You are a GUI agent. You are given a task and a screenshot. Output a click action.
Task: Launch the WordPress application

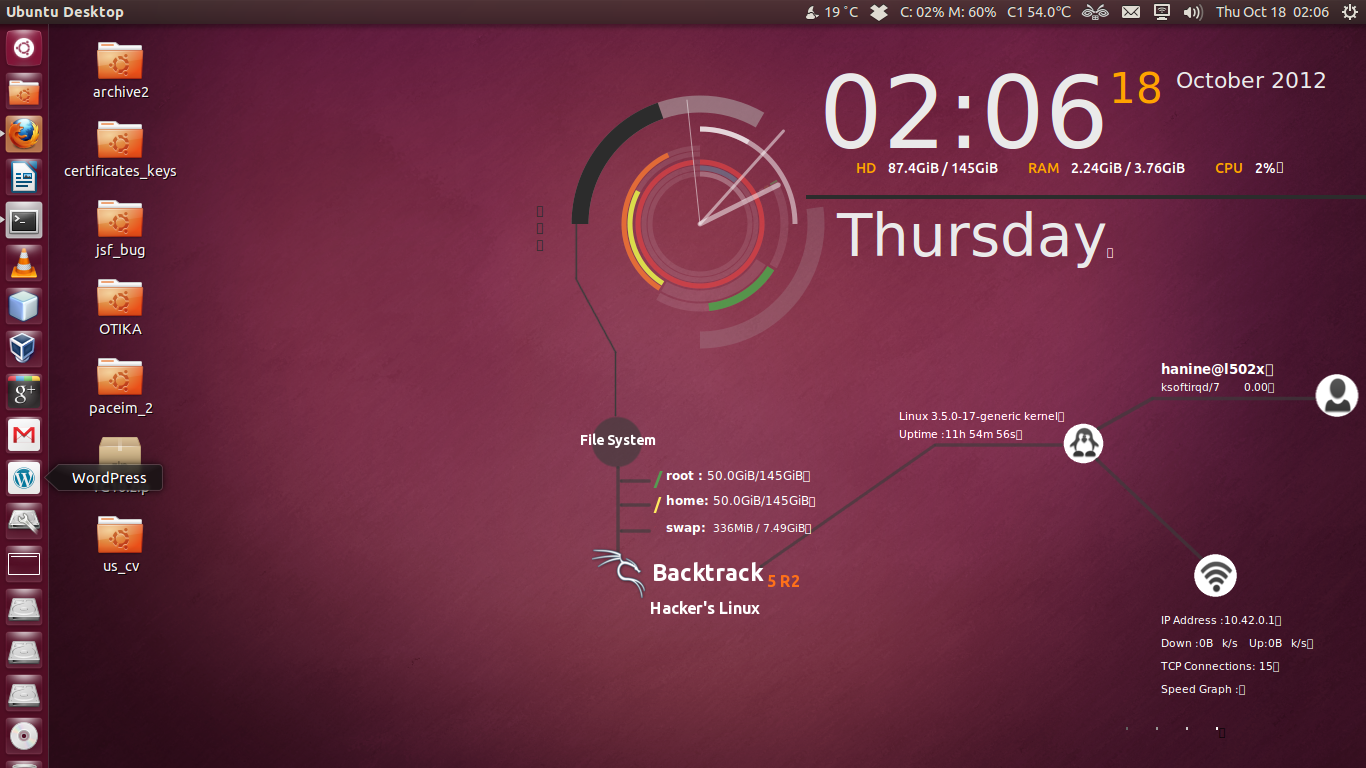coord(23,477)
